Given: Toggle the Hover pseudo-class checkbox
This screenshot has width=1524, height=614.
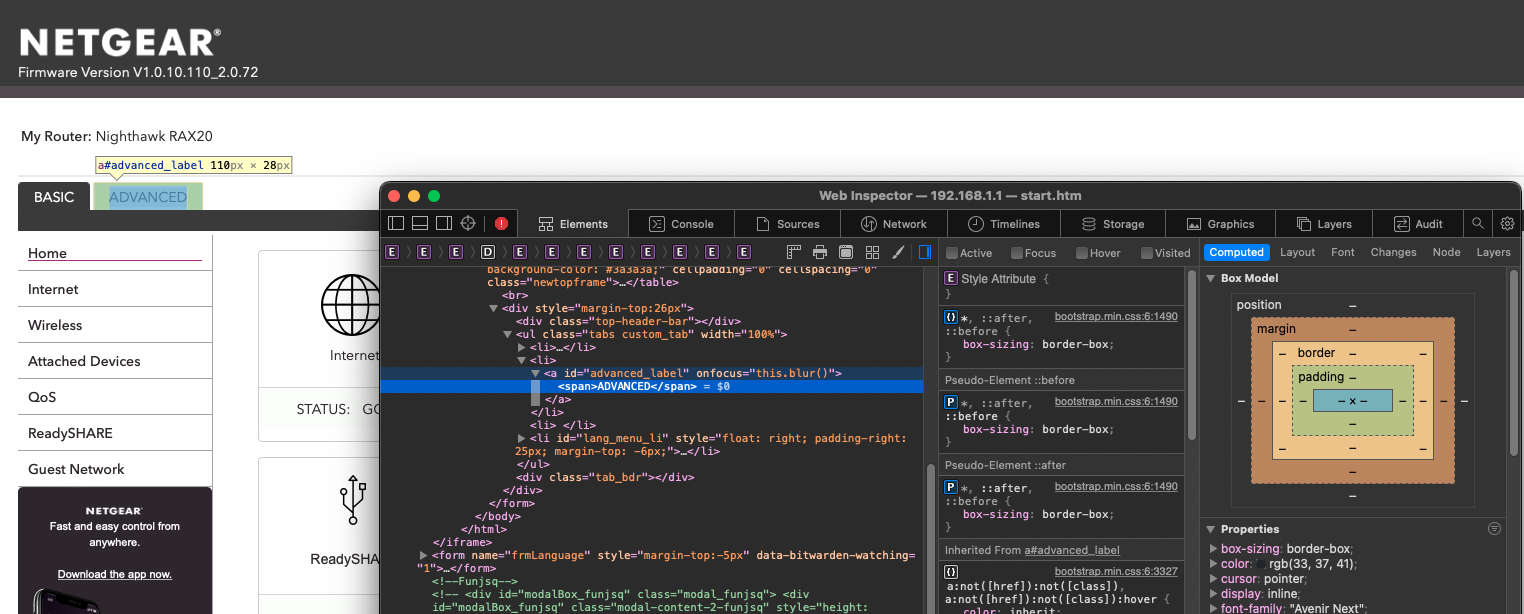Looking at the screenshot, I should (x=1081, y=253).
